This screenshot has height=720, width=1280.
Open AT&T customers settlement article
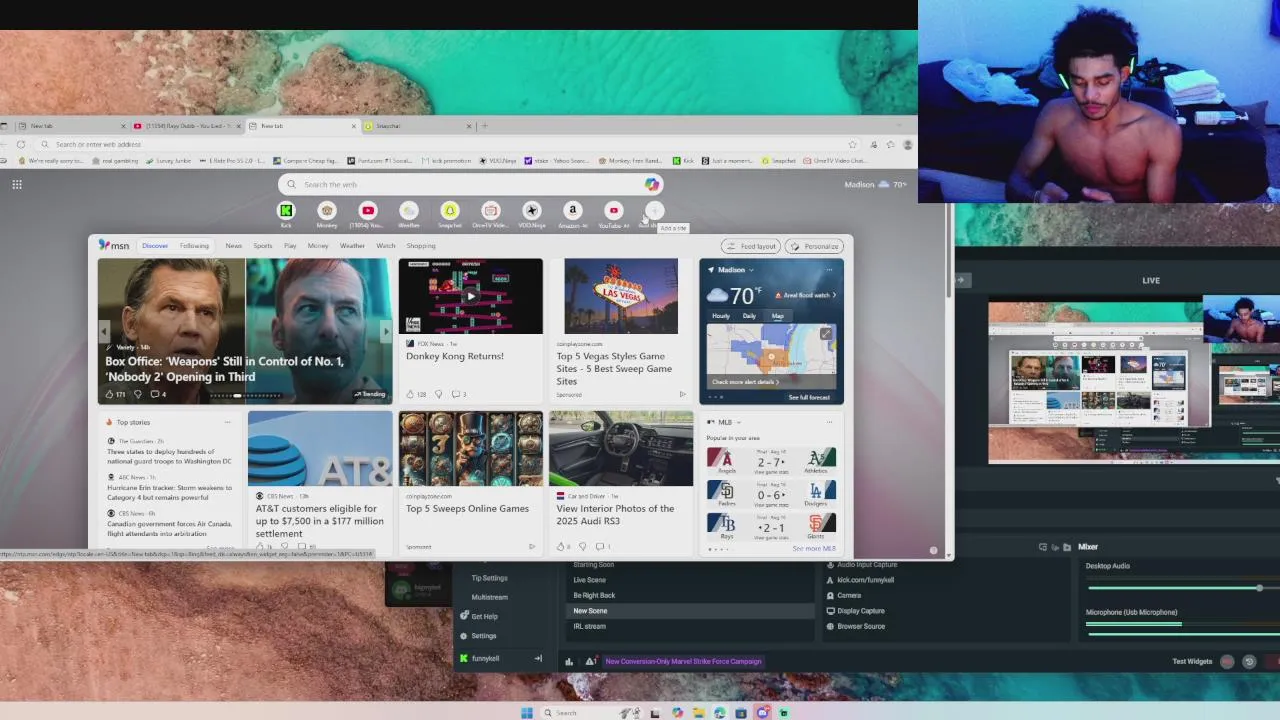320,521
